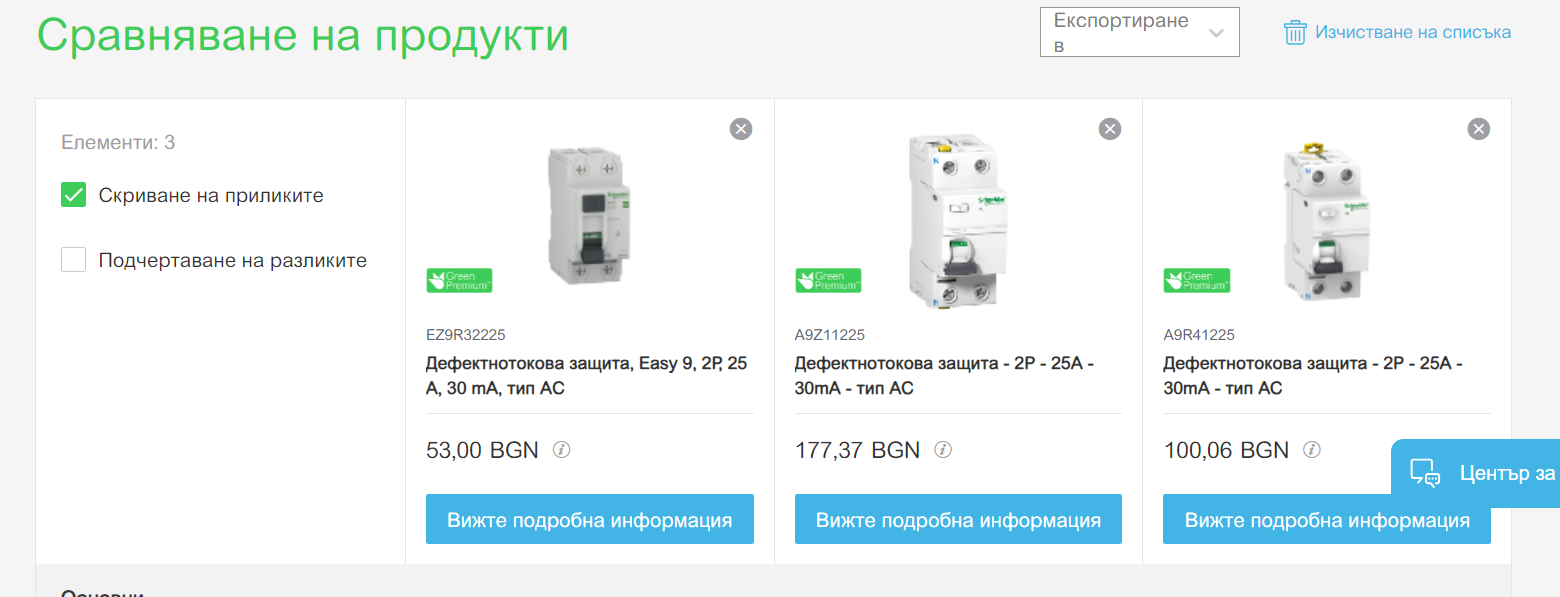Viewport: 1560px width, 597px height.
Task: Click Изчистване на списъка link
Action: click(x=1413, y=32)
